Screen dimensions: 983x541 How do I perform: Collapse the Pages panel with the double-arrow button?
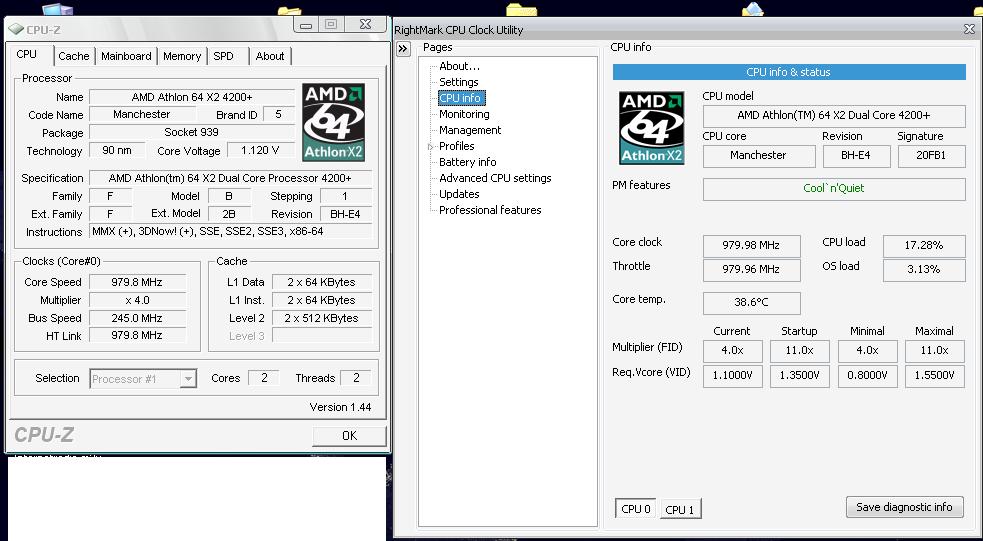pos(403,49)
